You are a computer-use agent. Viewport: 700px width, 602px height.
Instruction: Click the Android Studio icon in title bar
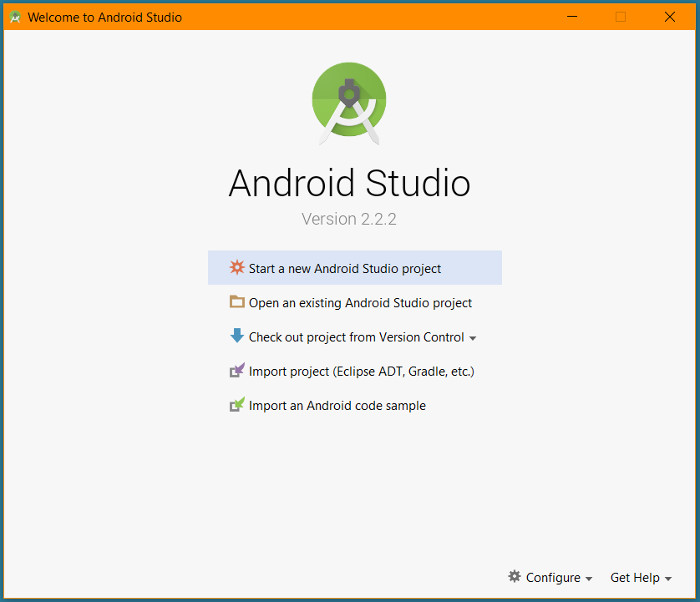tap(15, 17)
